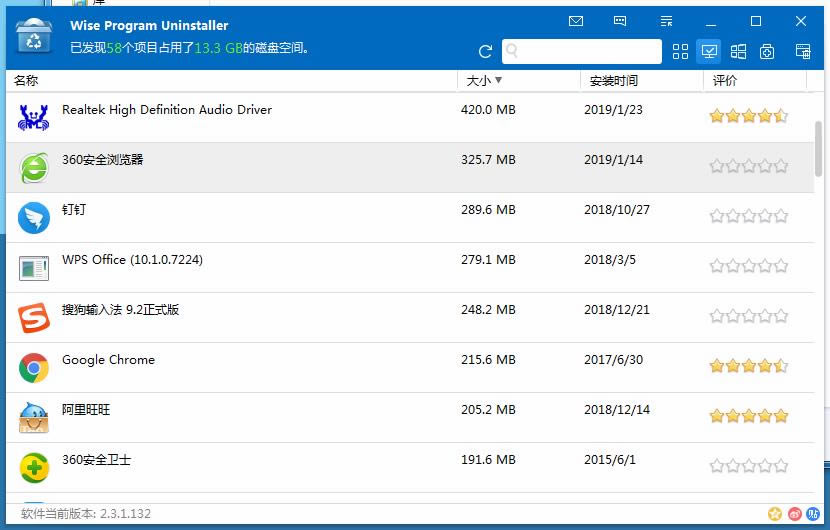830x530 pixels.
Task: Select the monitor desktop-programs view icon
Action: (x=709, y=51)
